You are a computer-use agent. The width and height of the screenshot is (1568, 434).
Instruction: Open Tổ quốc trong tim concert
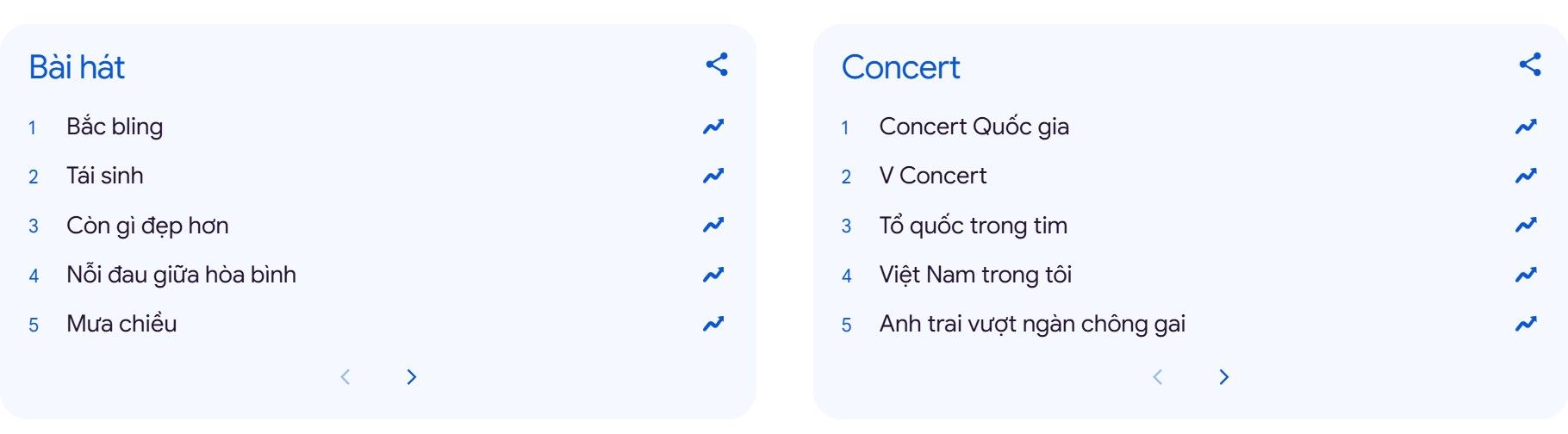pyautogui.click(x=973, y=226)
